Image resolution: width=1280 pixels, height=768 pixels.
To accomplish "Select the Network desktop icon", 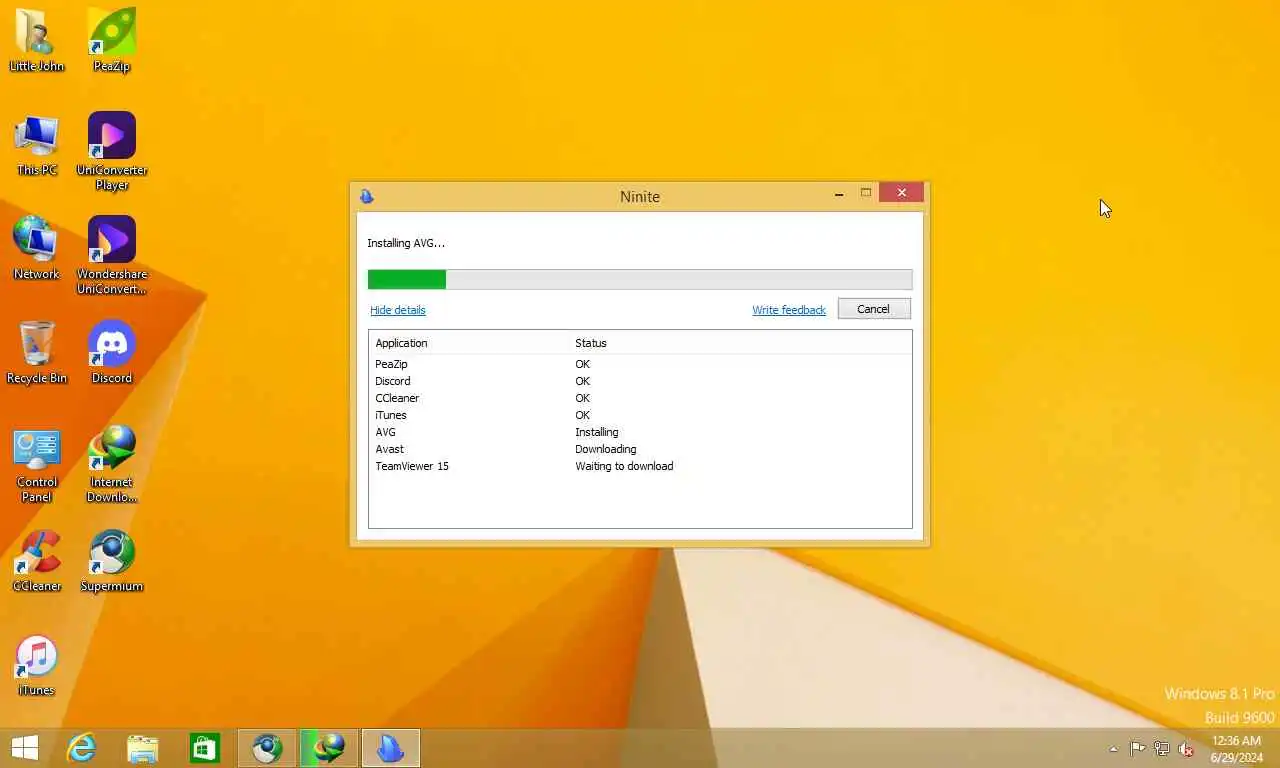I will (37, 248).
